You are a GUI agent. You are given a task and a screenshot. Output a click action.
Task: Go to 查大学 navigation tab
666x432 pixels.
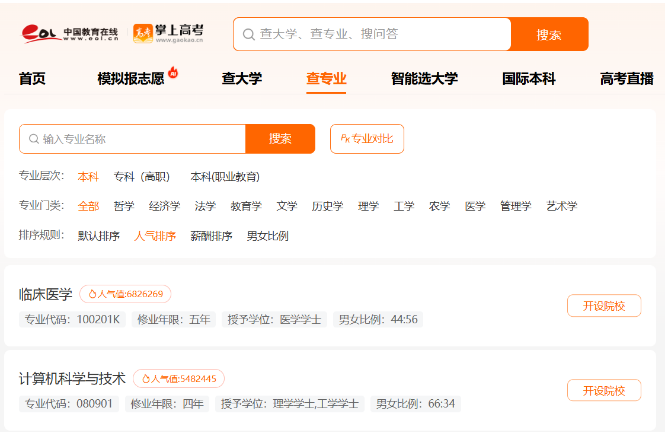pyautogui.click(x=241, y=79)
